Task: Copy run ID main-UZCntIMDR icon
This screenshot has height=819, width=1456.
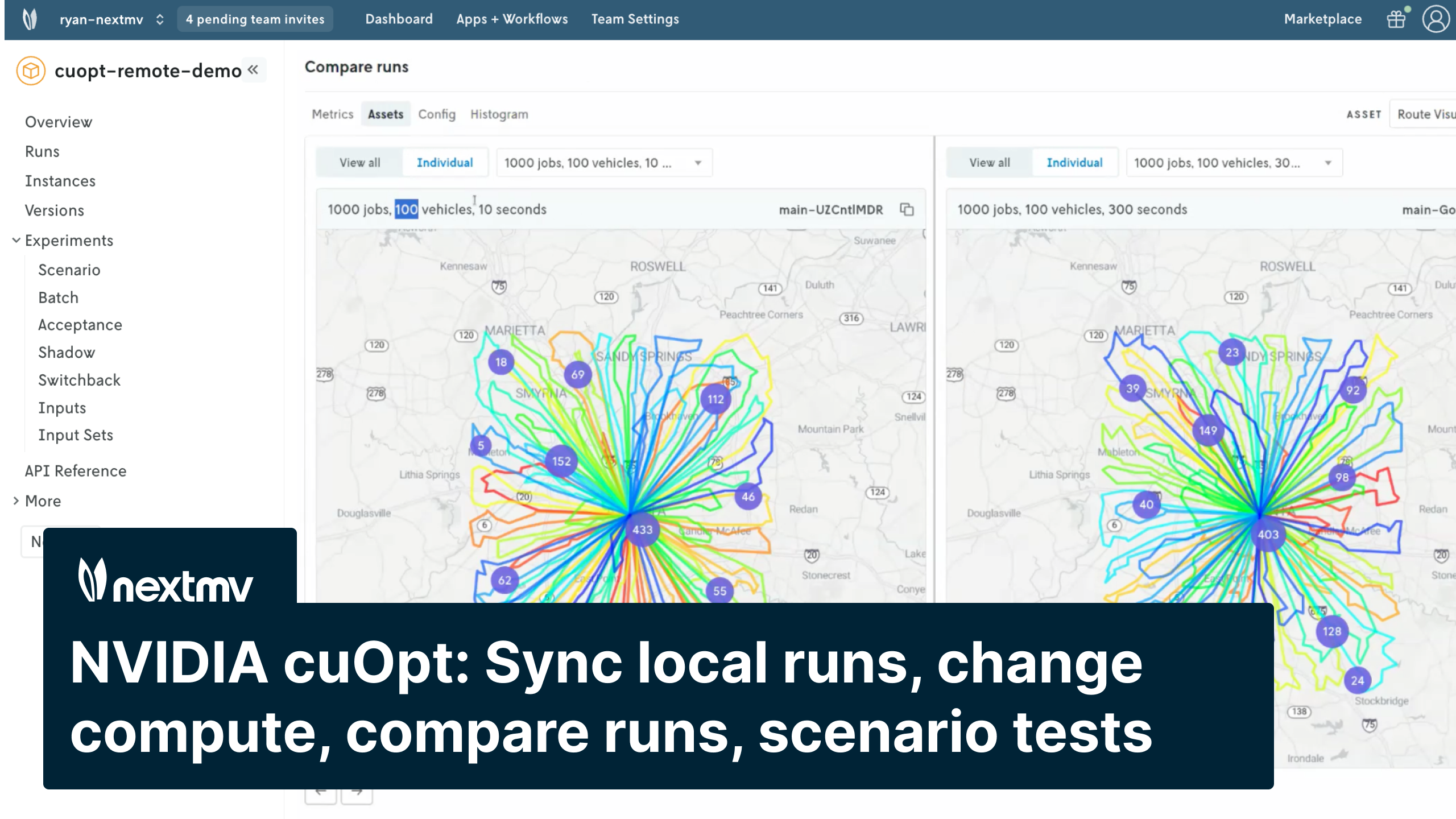Action: point(907,209)
